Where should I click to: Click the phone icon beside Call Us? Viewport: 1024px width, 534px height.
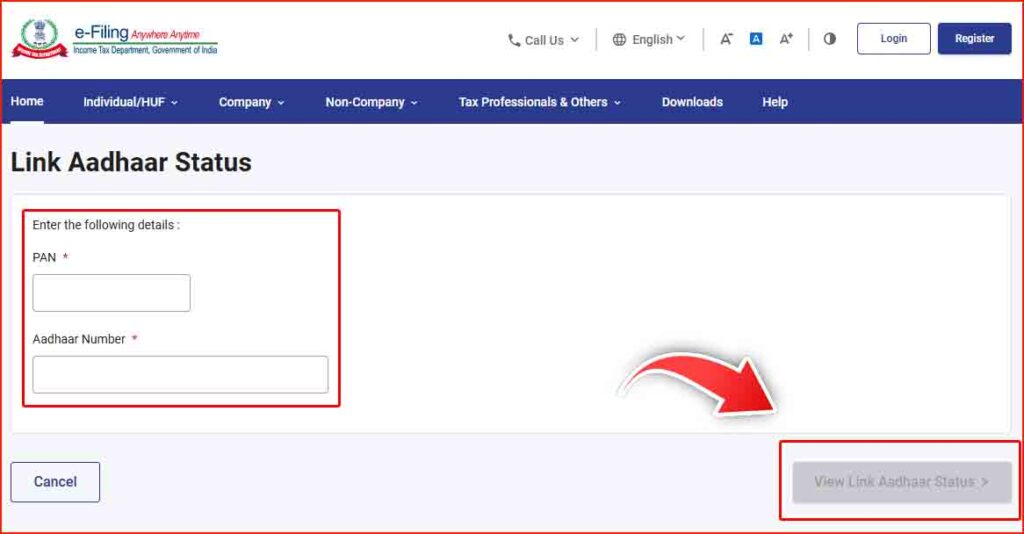point(514,40)
